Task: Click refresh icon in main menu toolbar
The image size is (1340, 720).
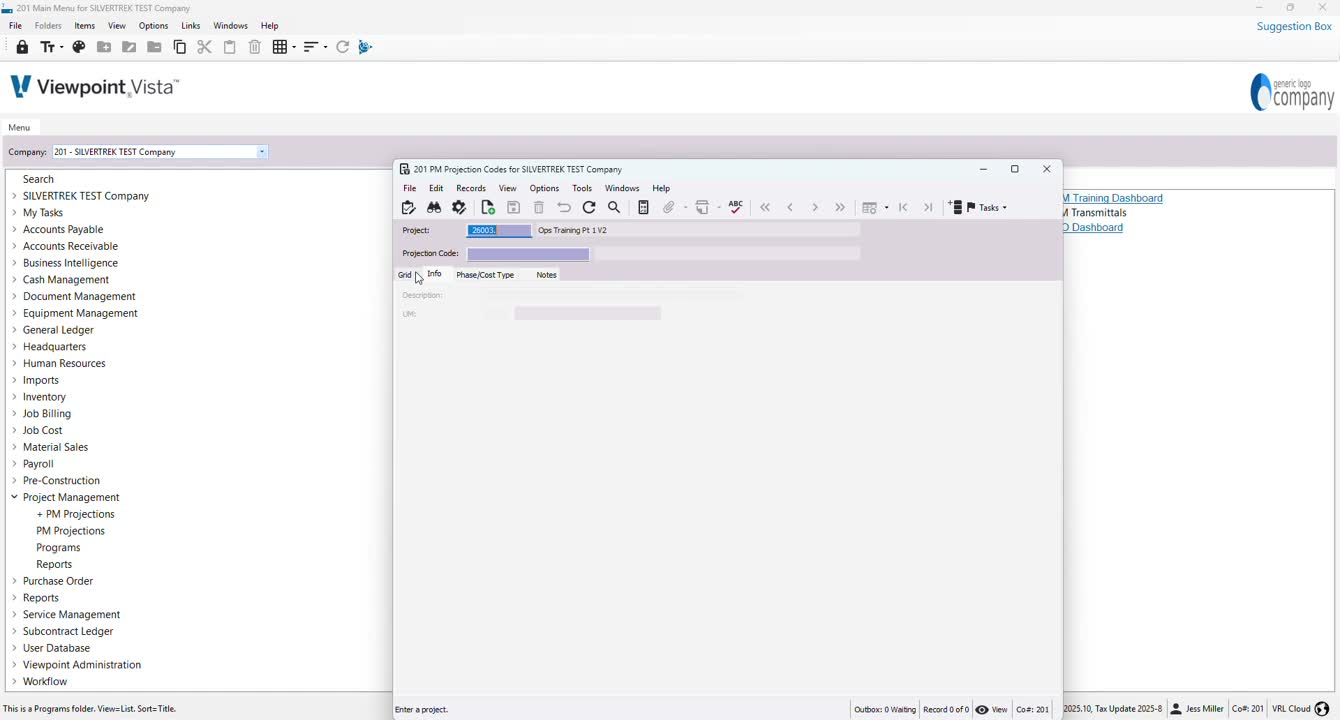Action: pyautogui.click(x=342, y=47)
